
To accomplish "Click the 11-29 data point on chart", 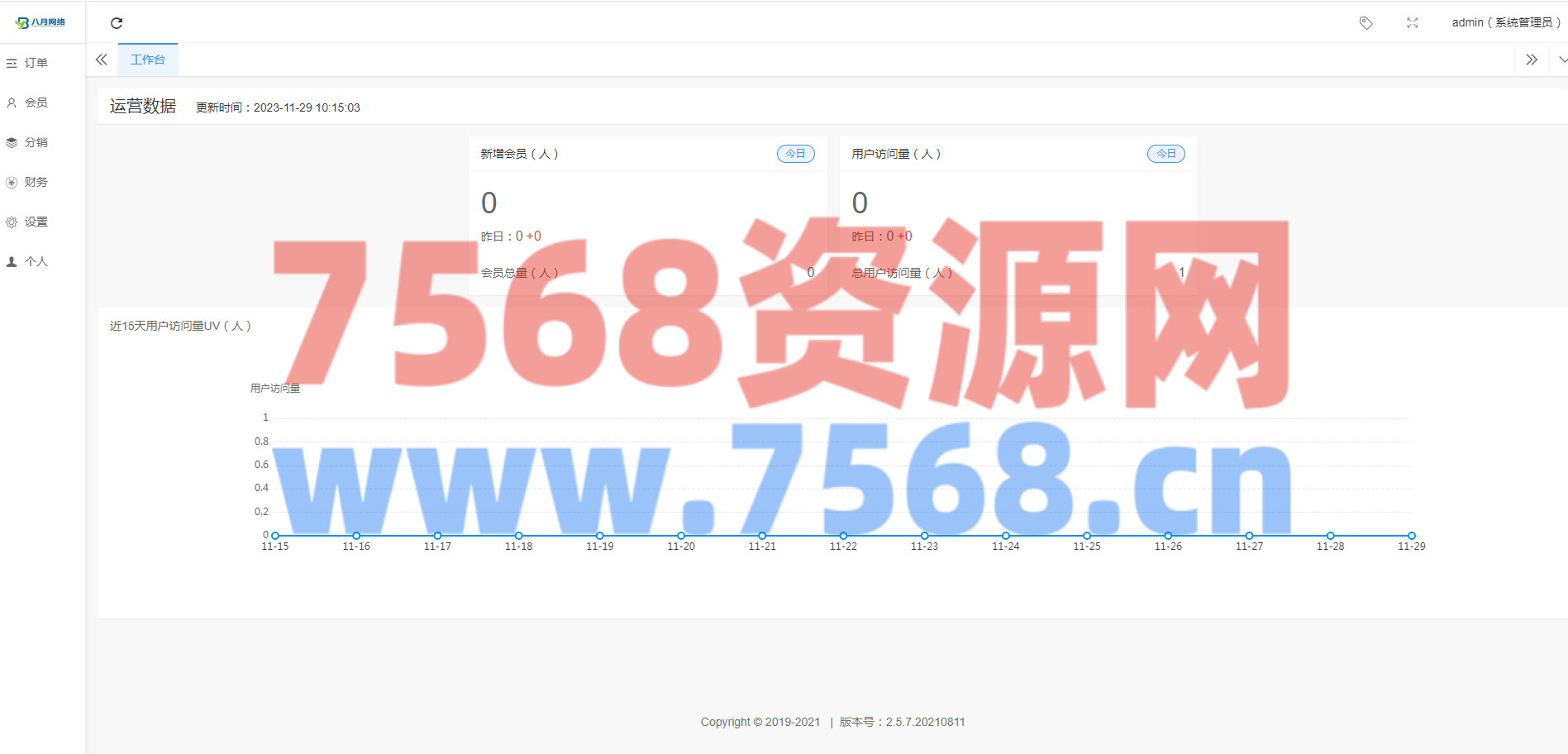I will (1412, 536).
